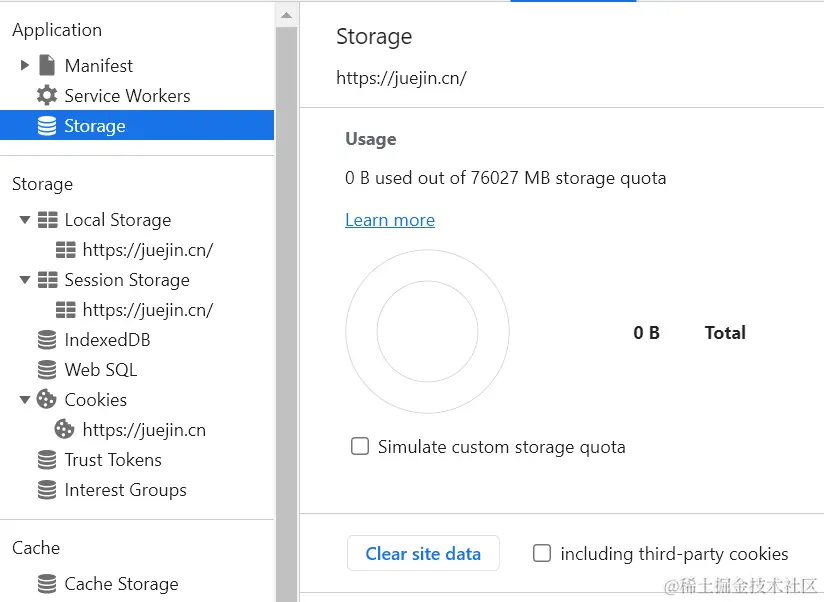Viewport: 824px width, 602px height.
Task: Click the Cache Storage database icon
Action: point(47,584)
